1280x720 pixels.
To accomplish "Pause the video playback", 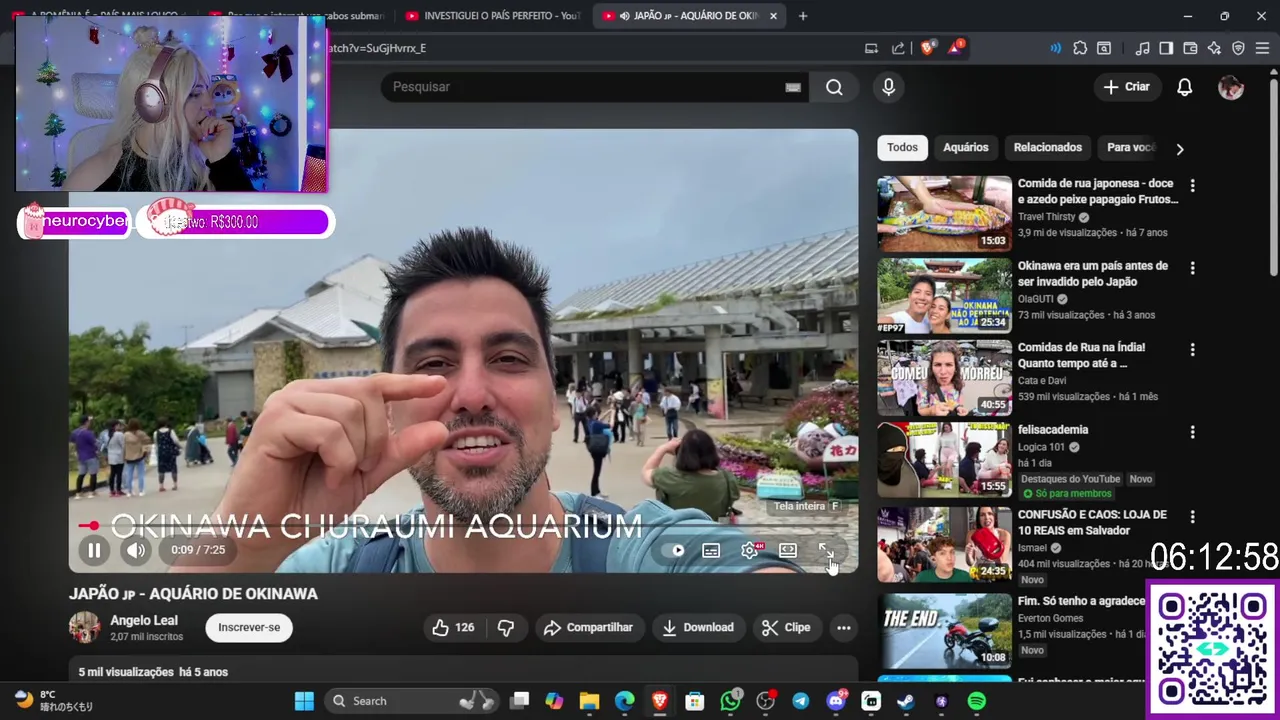I will pyautogui.click(x=94, y=550).
